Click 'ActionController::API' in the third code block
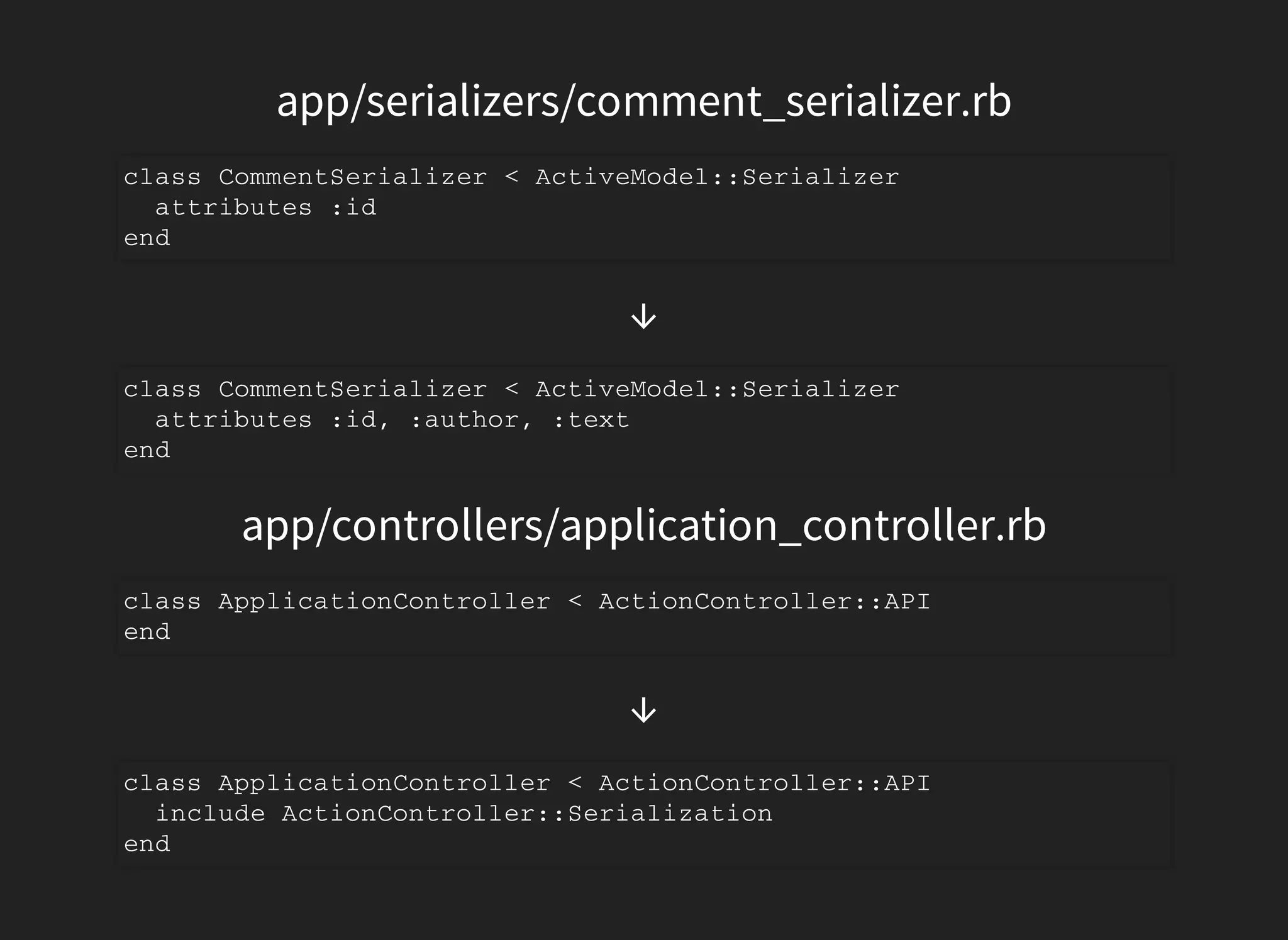 click(764, 602)
